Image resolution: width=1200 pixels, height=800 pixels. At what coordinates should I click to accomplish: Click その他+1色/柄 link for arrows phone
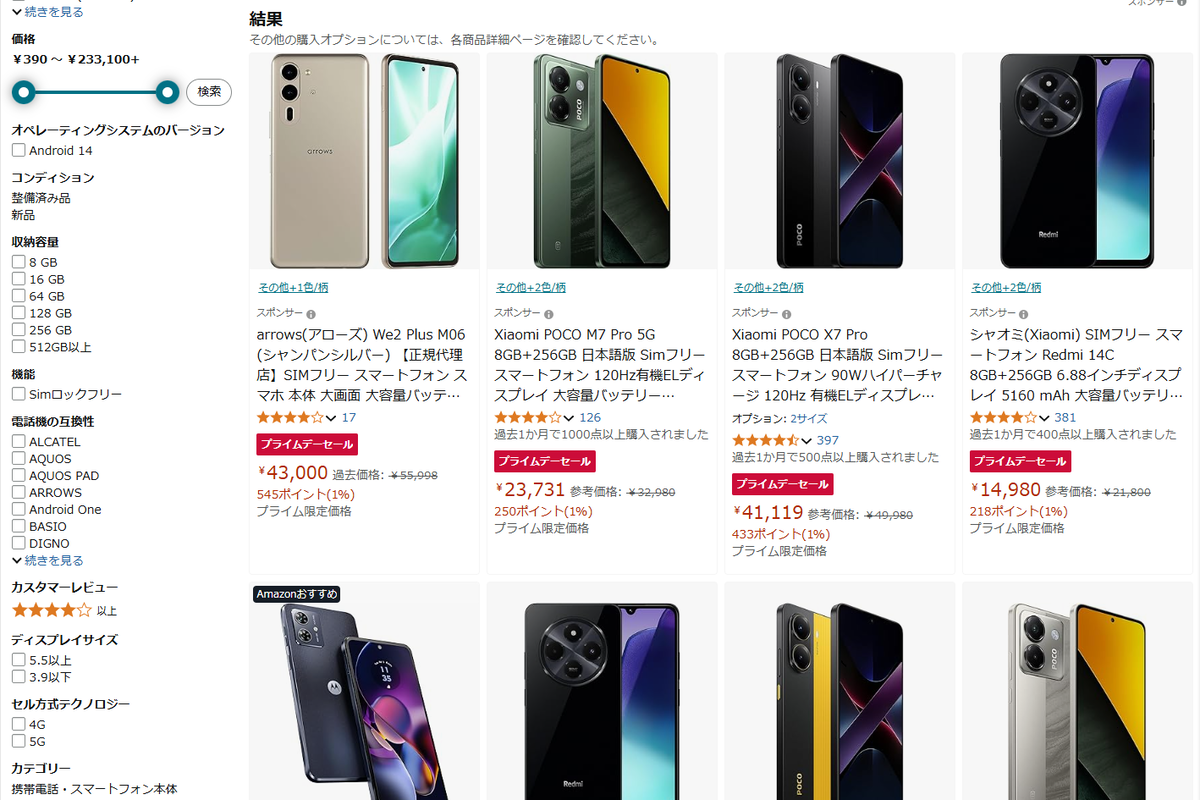click(293, 287)
